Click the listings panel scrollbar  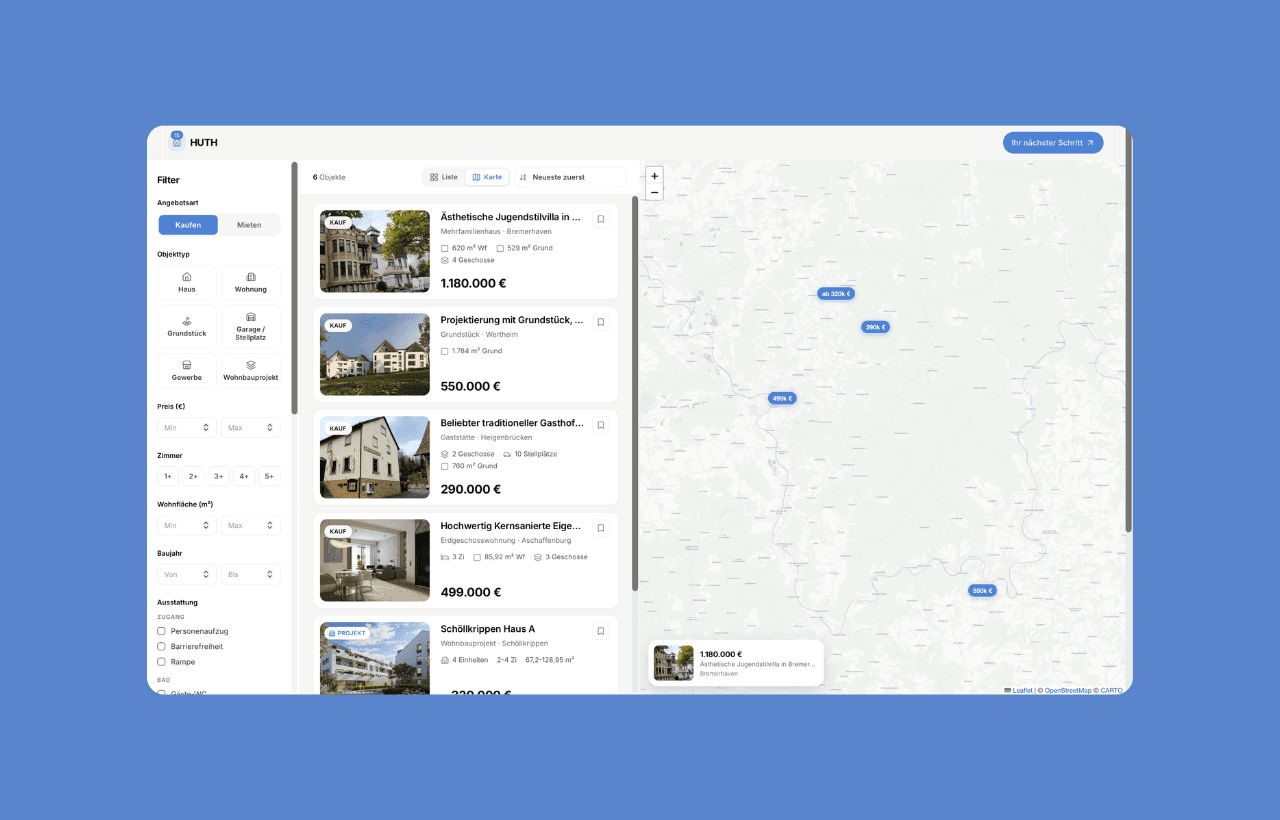click(x=635, y=393)
